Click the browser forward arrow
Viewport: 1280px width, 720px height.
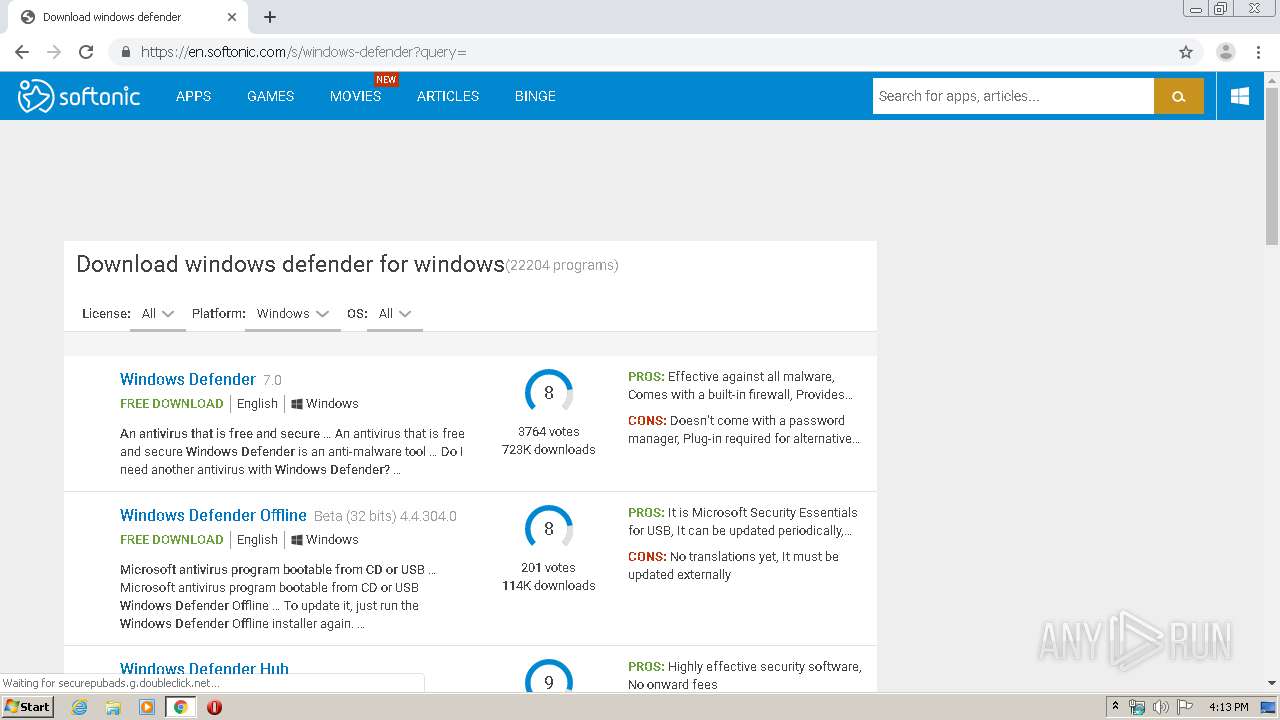click(x=54, y=52)
